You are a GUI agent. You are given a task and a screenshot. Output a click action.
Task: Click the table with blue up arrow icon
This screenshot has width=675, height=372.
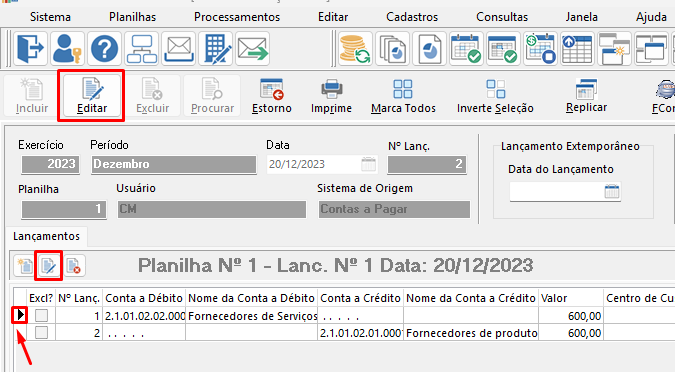pos(577,49)
